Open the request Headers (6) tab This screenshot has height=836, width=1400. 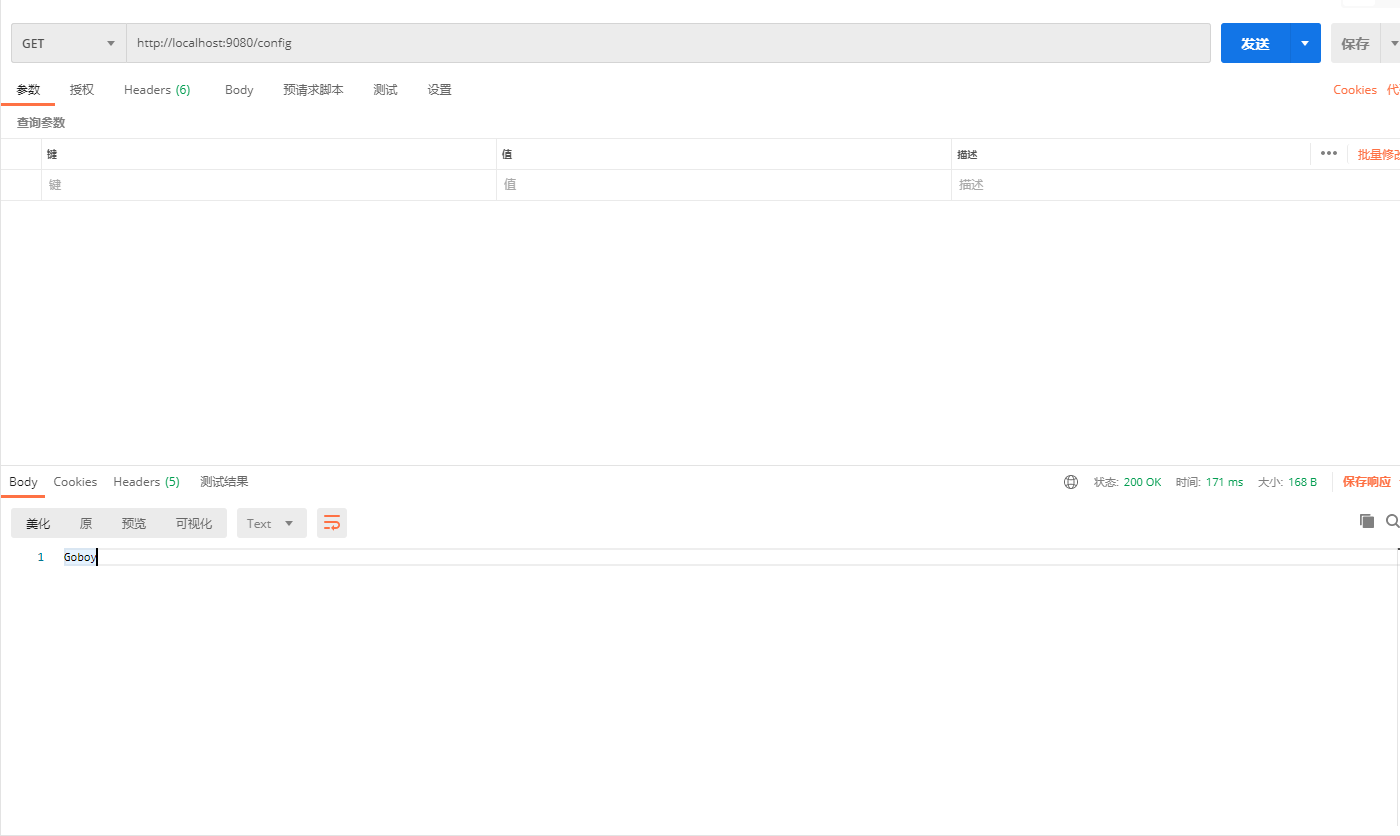pyautogui.click(x=157, y=90)
